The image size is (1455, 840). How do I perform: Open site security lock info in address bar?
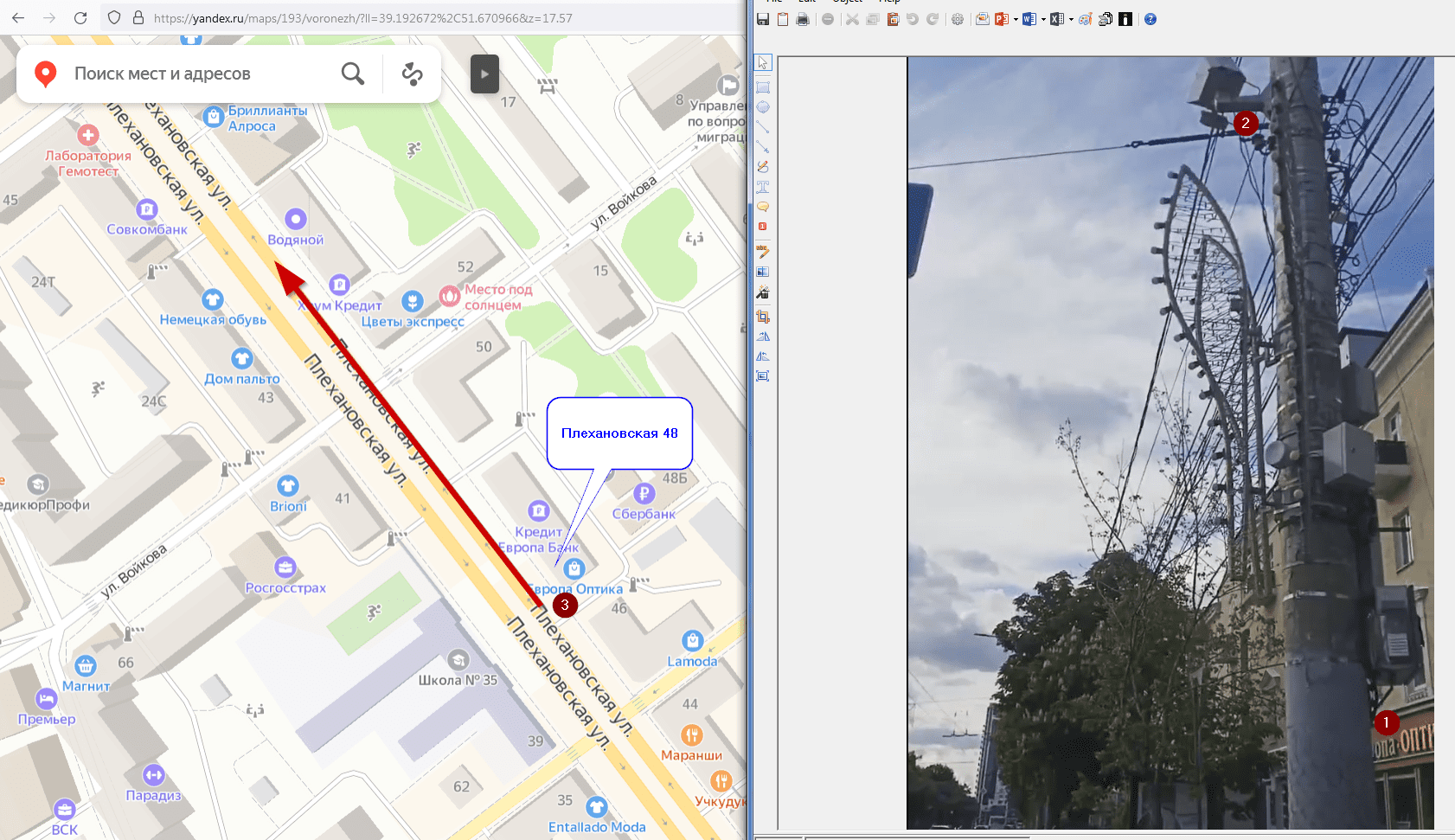[138, 17]
